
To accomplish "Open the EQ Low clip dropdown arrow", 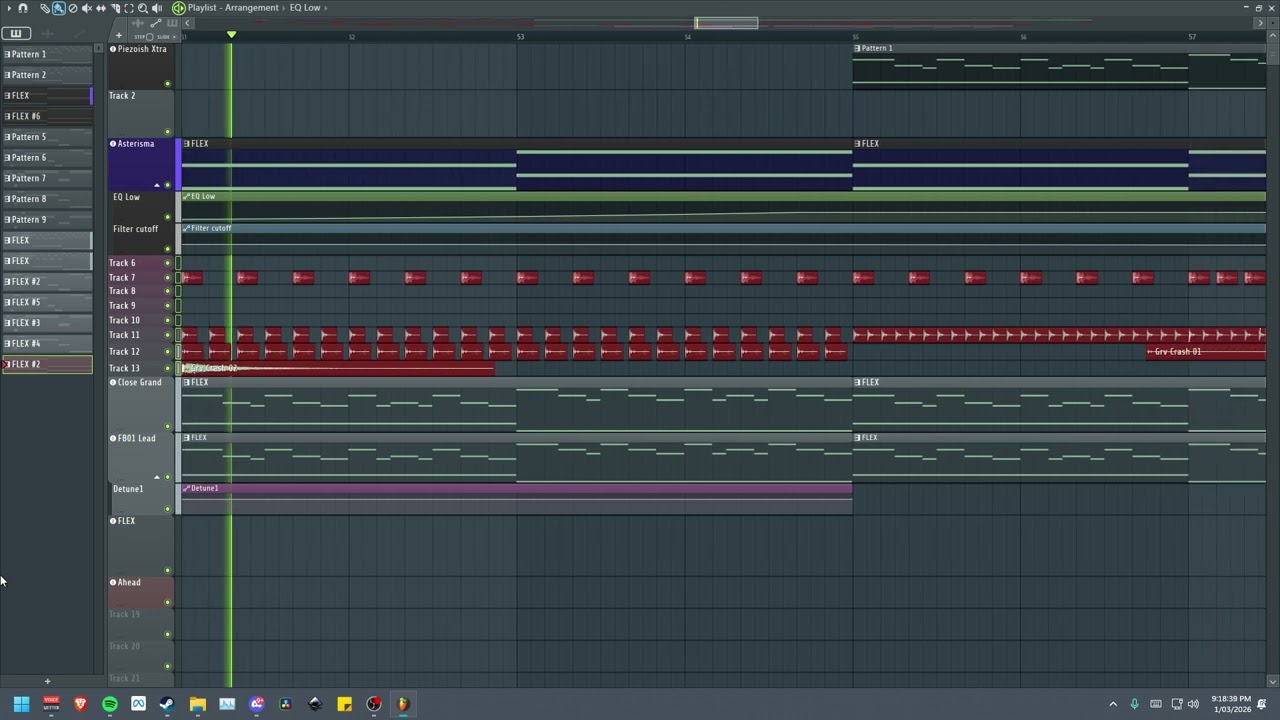I will 327,8.
